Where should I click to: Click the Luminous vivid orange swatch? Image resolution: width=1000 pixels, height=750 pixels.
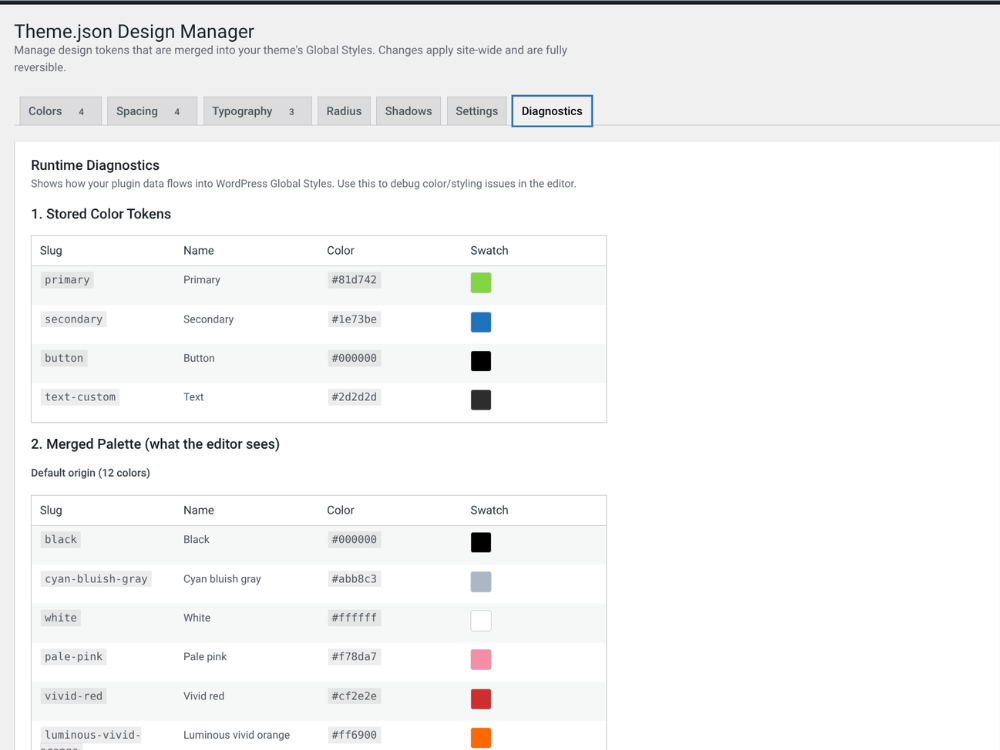tap(481, 737)
